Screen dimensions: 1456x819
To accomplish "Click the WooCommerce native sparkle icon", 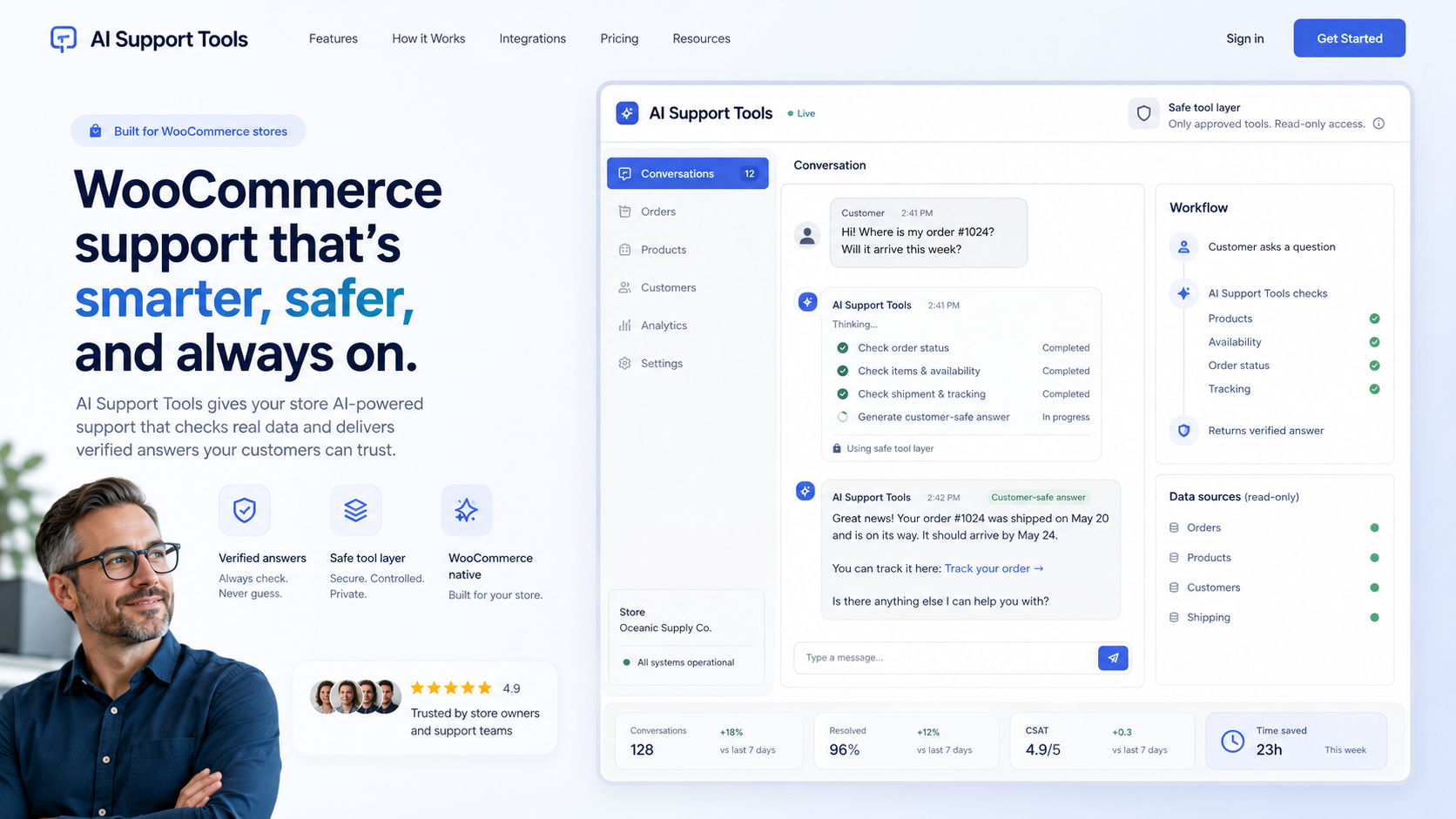I will click(467, 510).
